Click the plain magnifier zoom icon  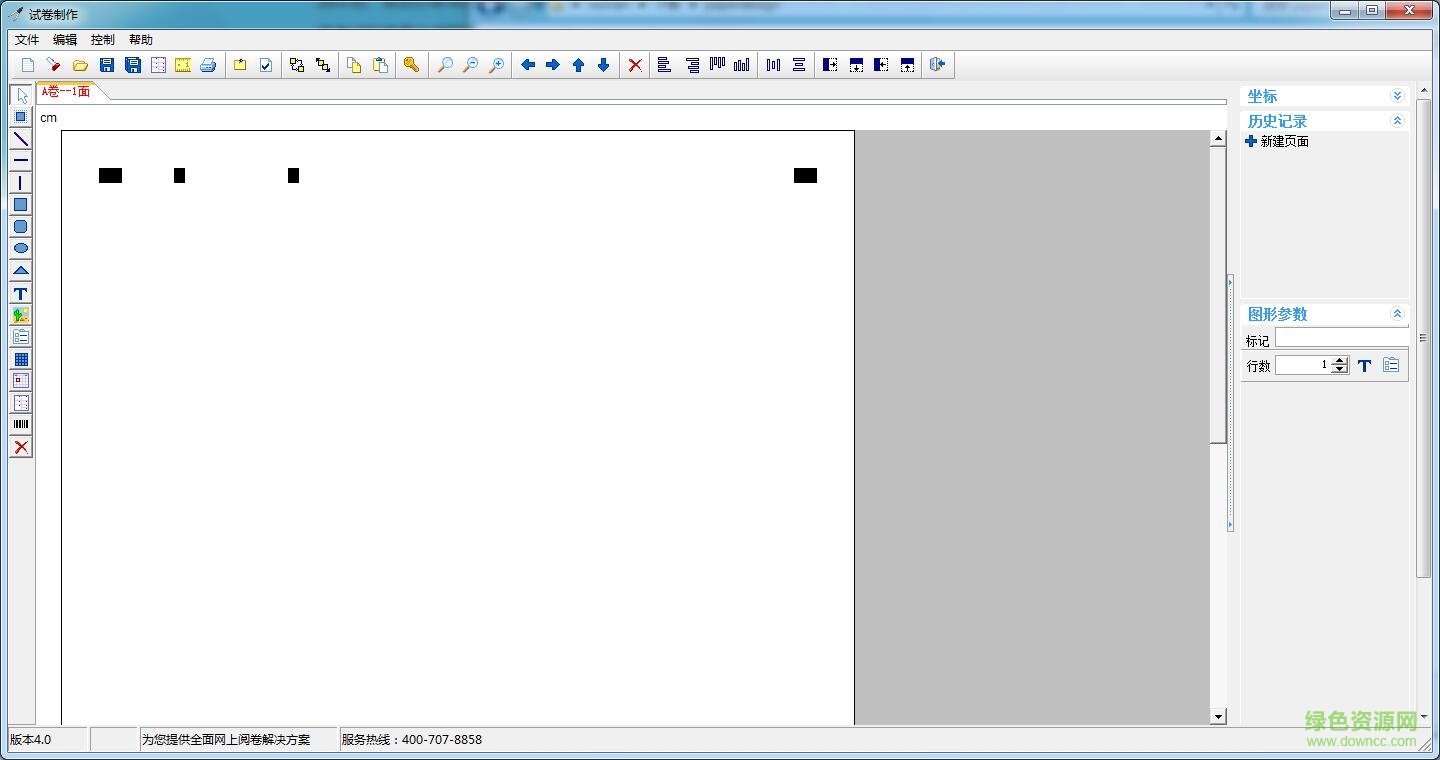pos(445,65)
